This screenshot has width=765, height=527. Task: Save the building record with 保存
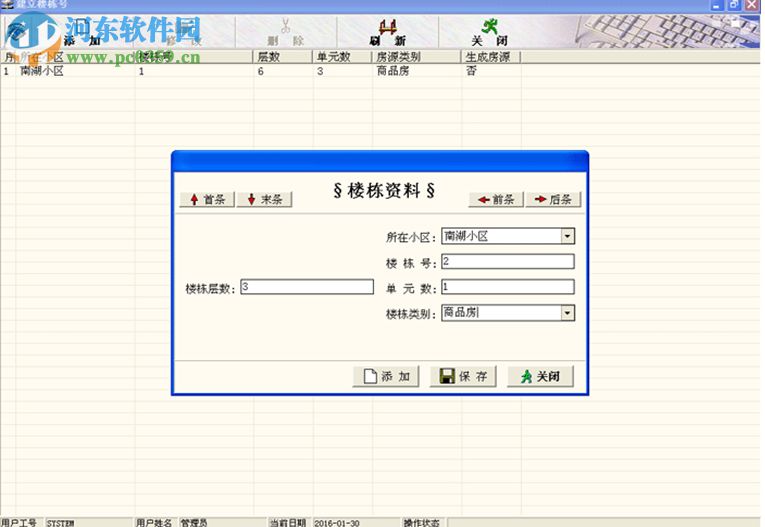[x=463, y=376]
